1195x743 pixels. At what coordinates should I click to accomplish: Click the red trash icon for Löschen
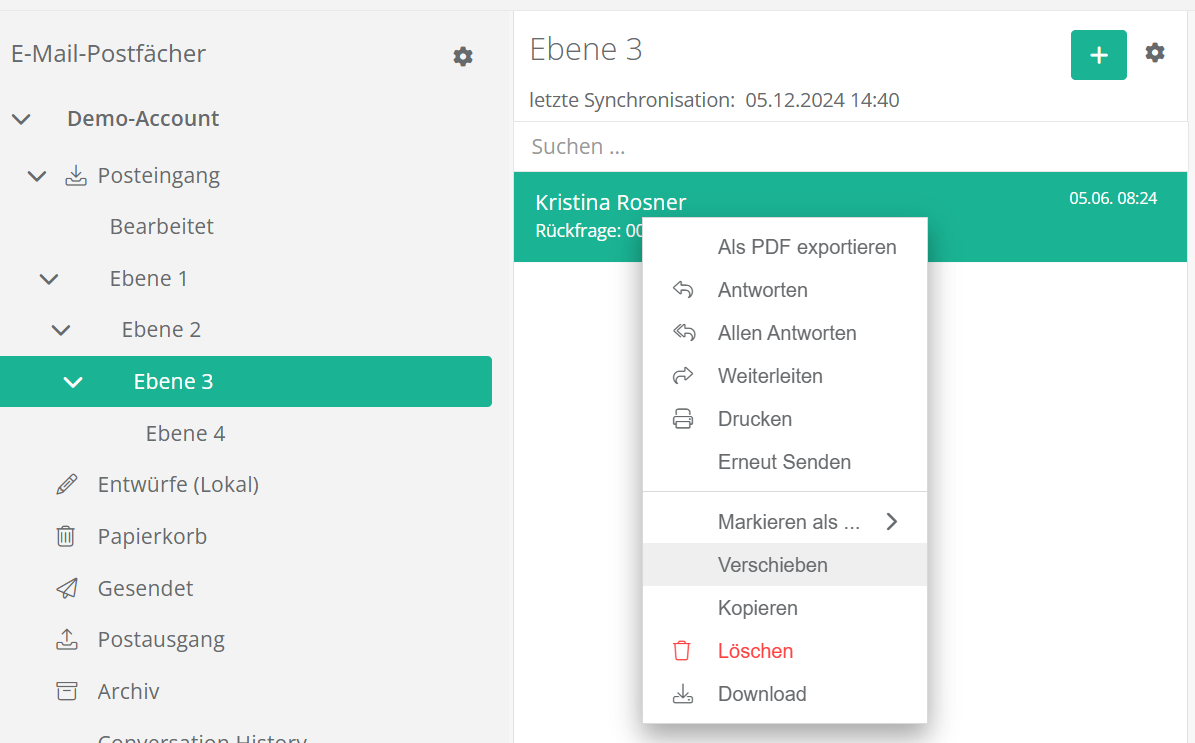683,651
